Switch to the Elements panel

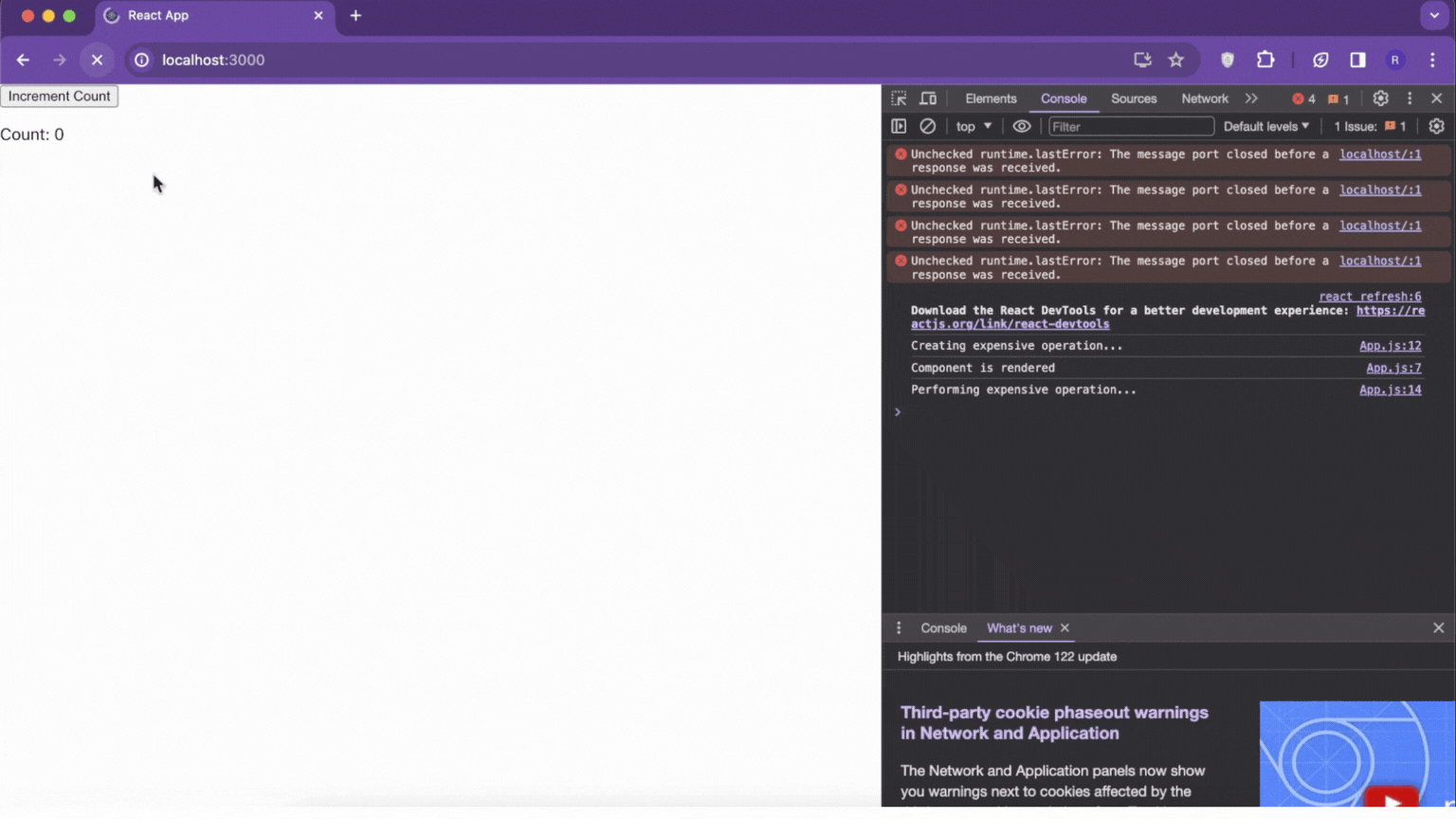991,98
